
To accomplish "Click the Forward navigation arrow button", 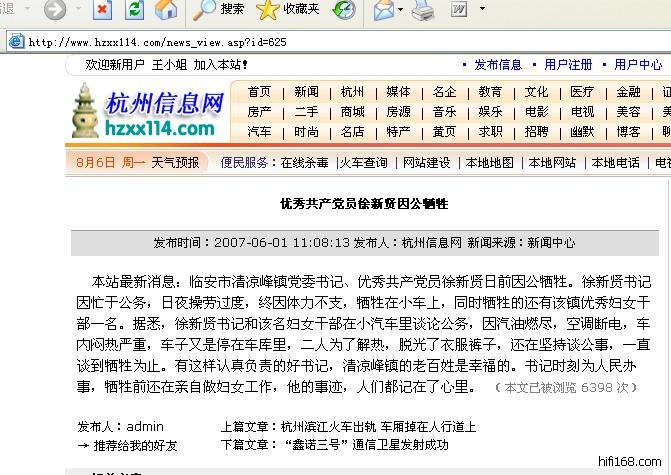I will tap(55, 10).
